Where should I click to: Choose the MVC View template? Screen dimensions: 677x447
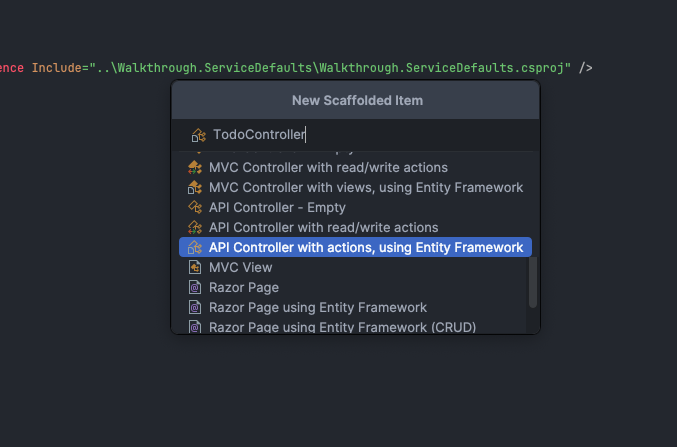click(240, 267)
